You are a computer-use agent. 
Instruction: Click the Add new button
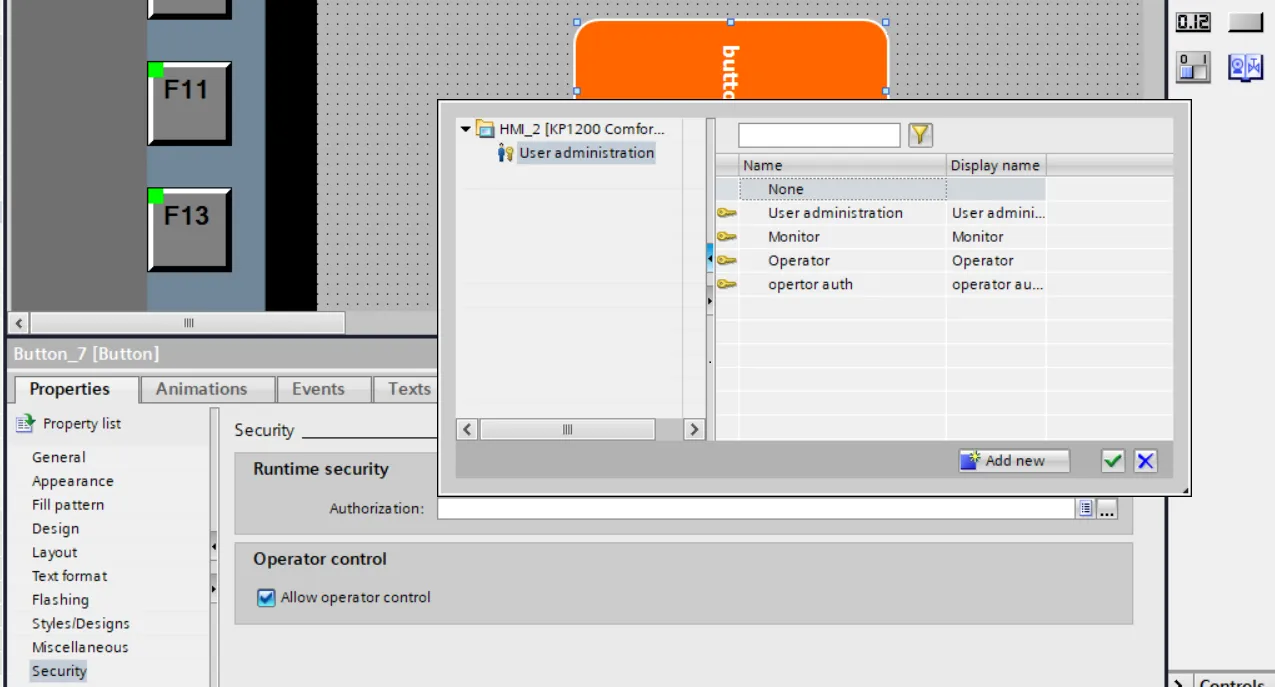pos(1014,461)
